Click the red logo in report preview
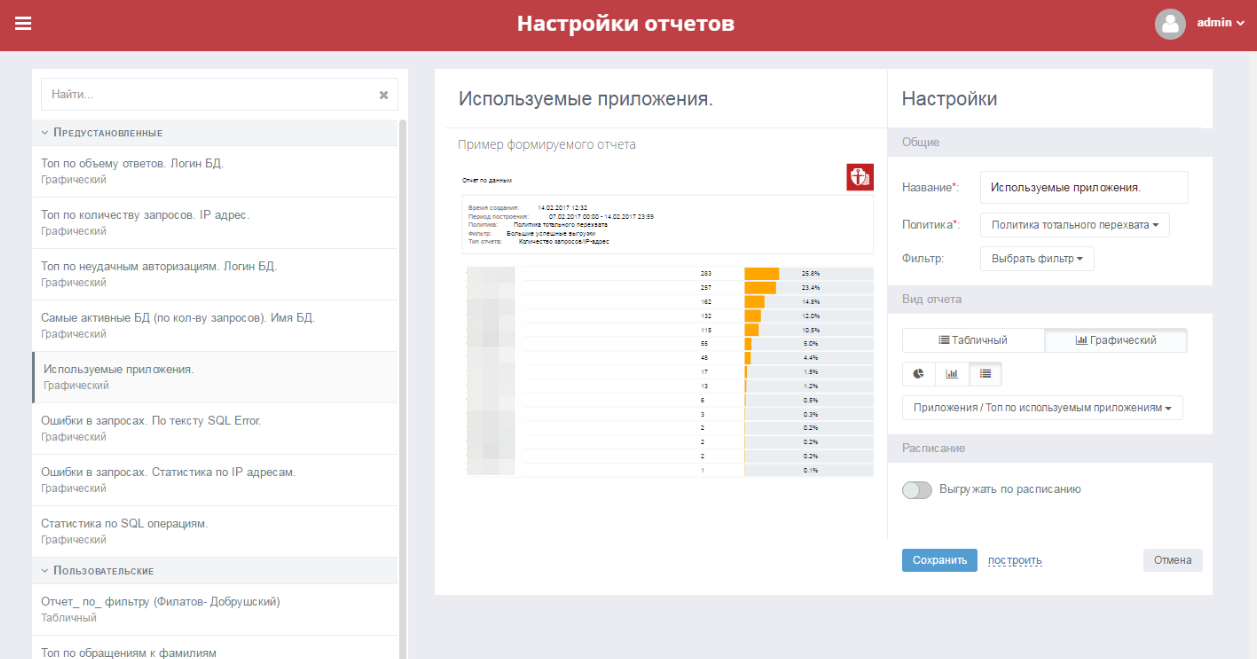 click(860, 177)
